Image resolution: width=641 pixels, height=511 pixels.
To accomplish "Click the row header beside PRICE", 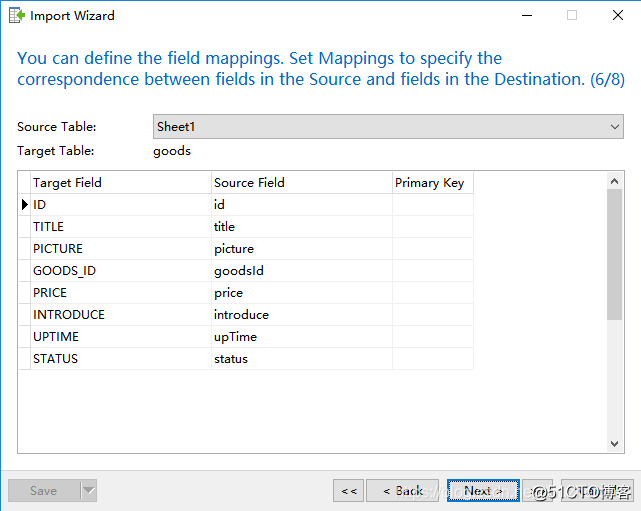I will tap(25, 293).
